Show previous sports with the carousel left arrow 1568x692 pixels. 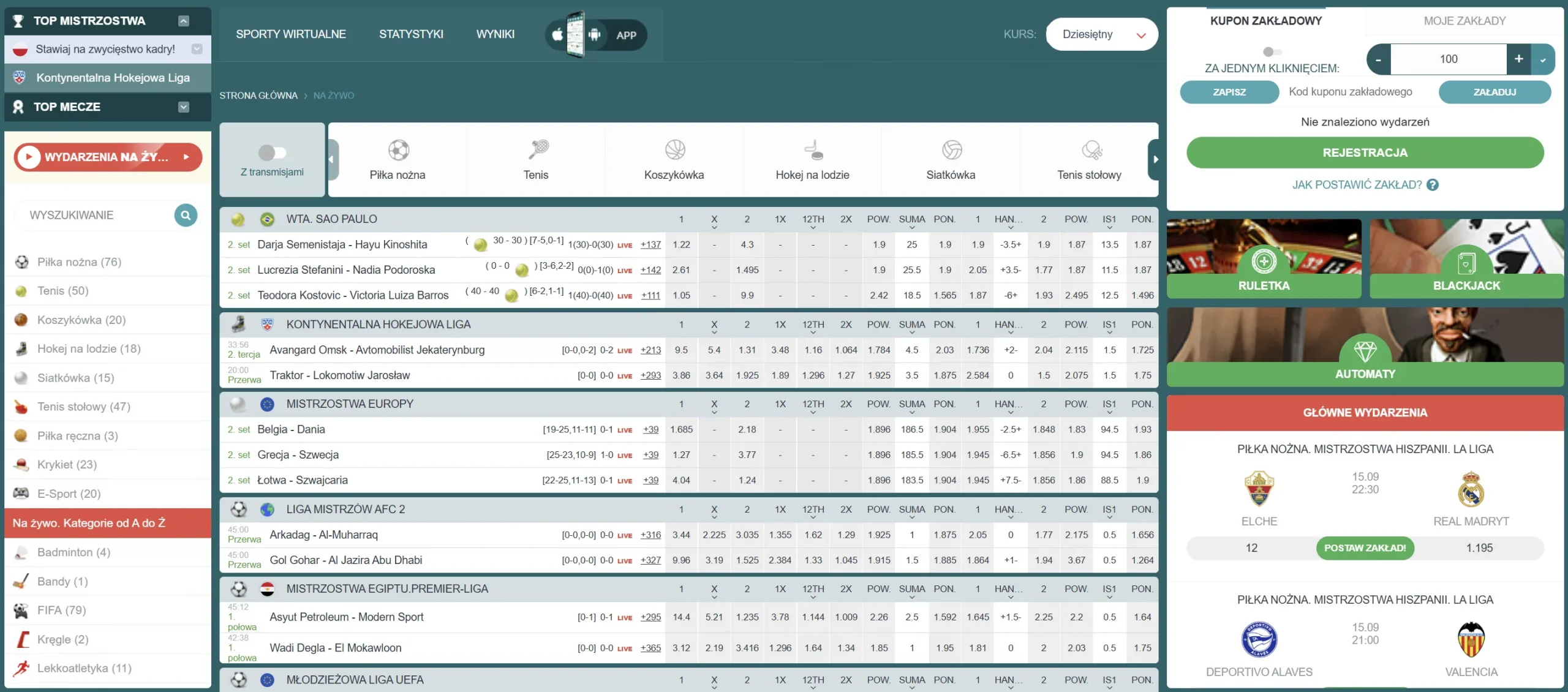coord(332,160)
